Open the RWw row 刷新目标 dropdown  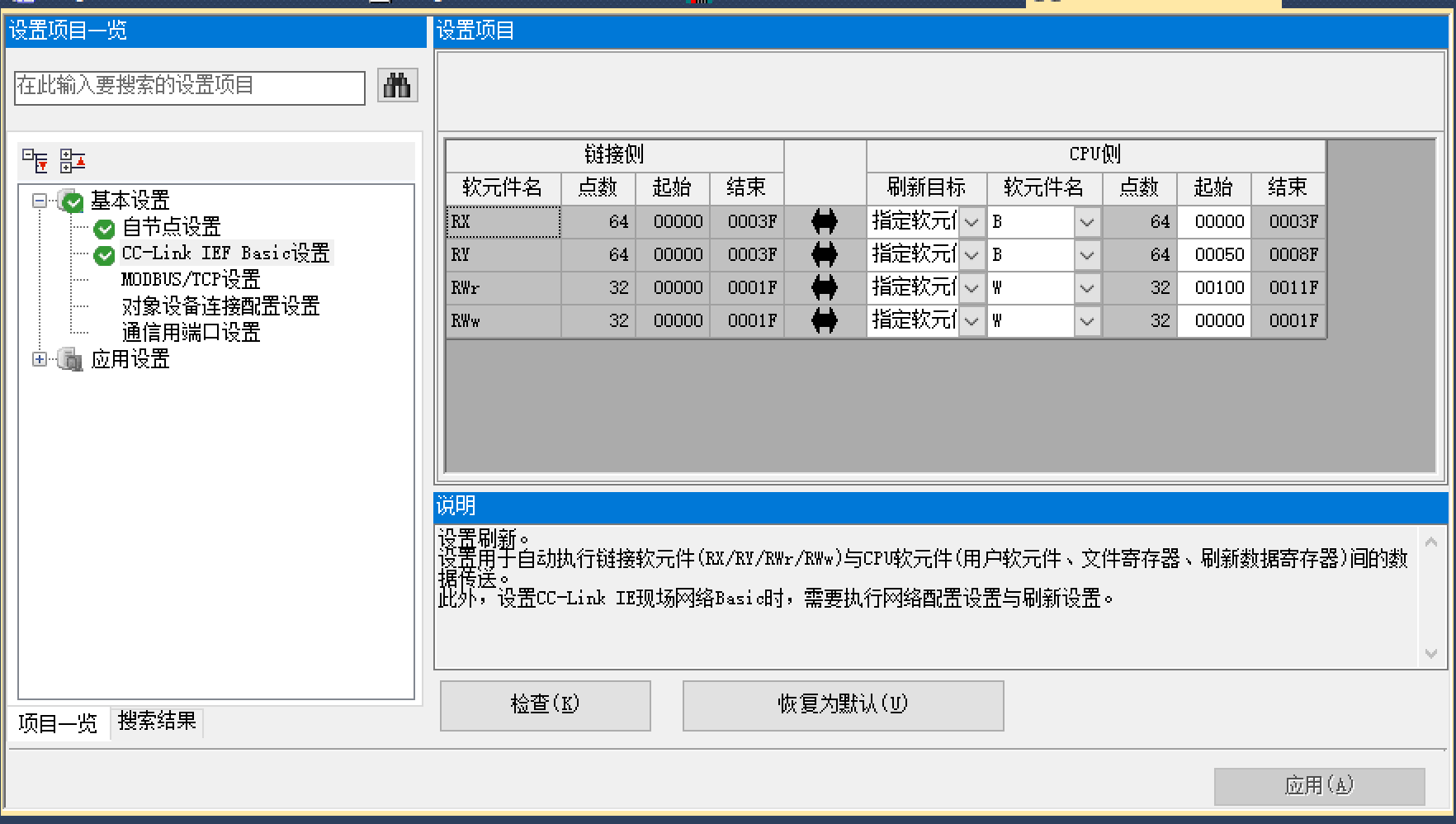tap(971, 320)
